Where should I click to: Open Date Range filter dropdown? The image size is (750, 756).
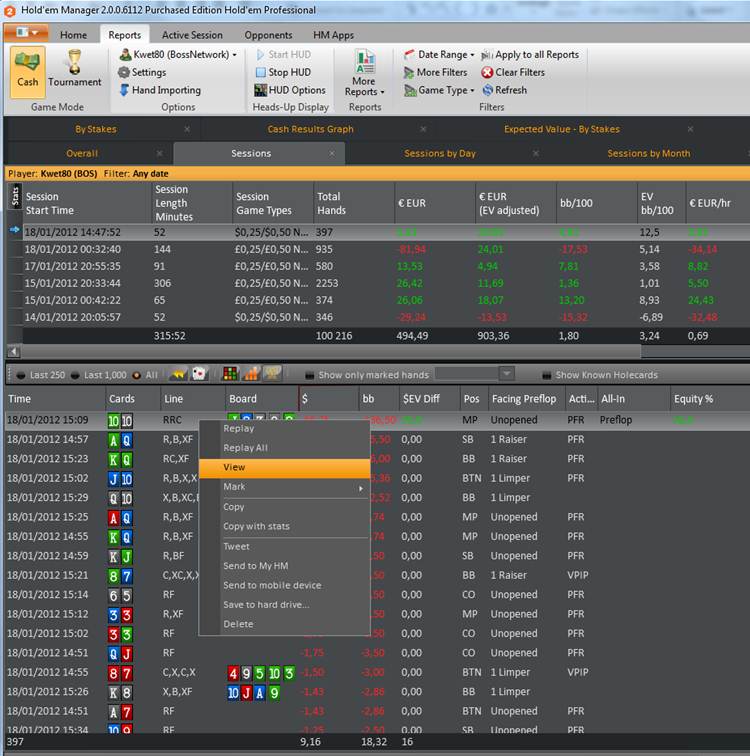coord(439,54)
